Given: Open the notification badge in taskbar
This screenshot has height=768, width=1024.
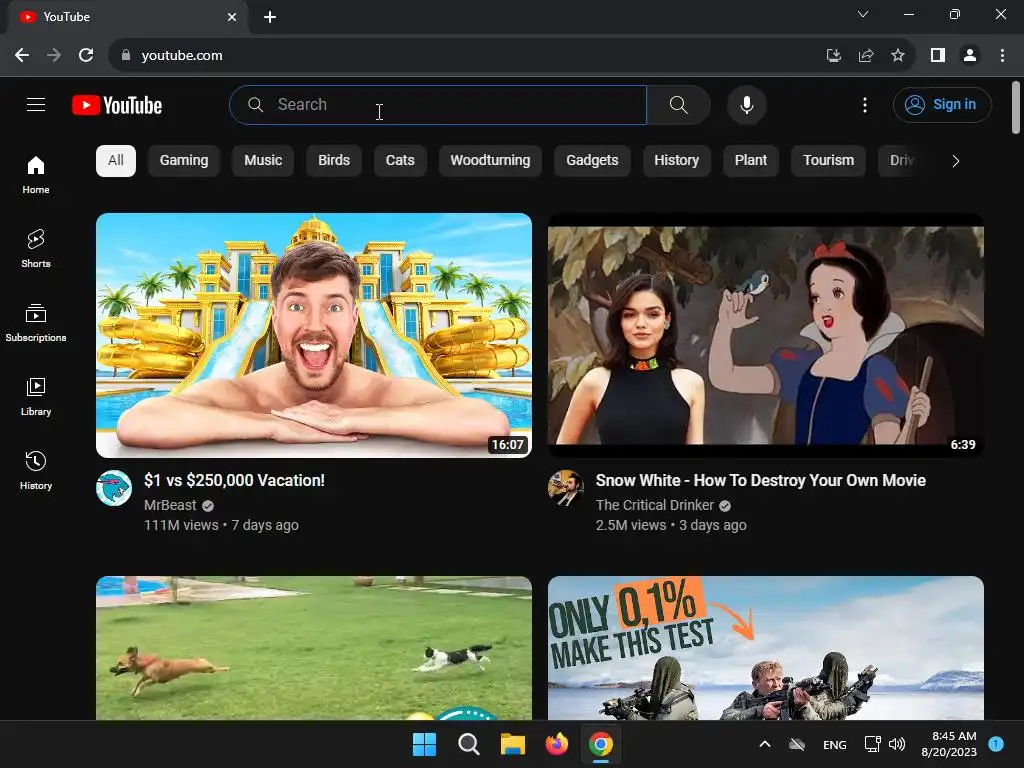Looking at the screenshot, I should [x=996, y=743].
